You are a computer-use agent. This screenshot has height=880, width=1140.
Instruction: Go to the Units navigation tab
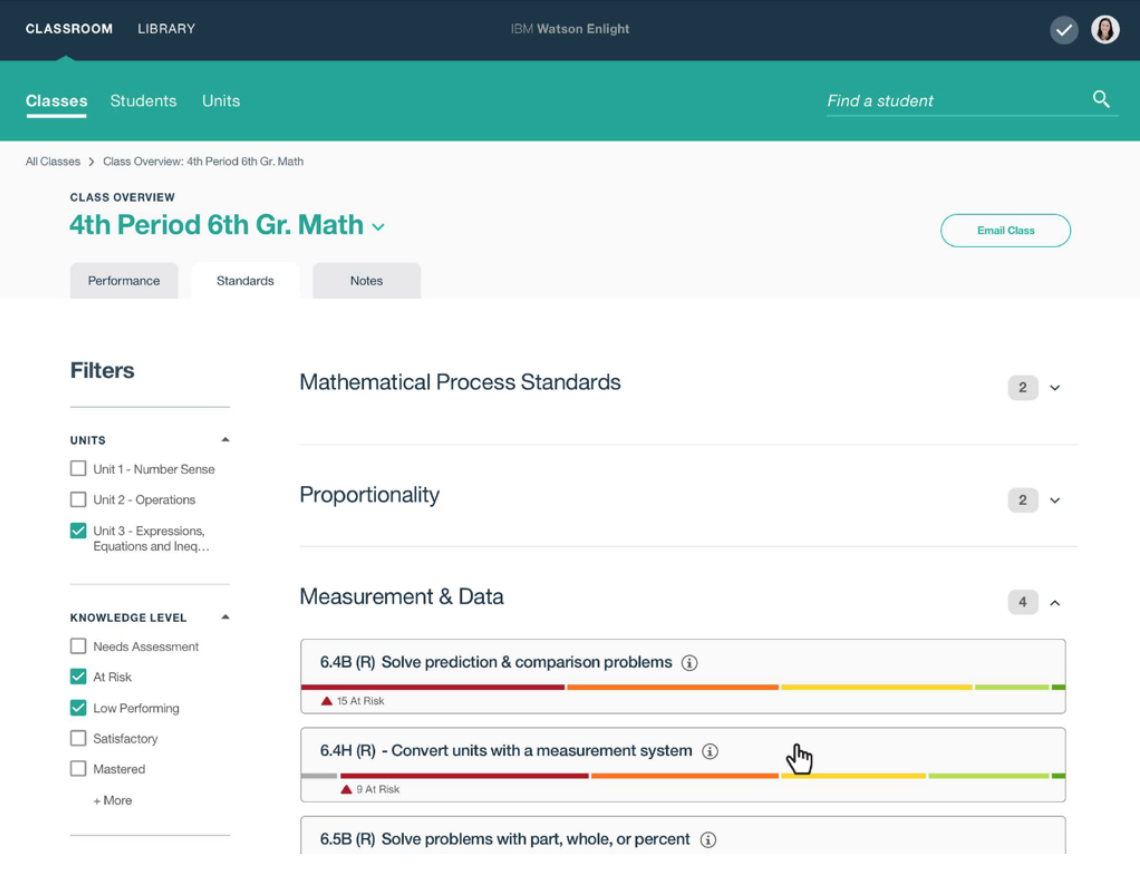221,101
